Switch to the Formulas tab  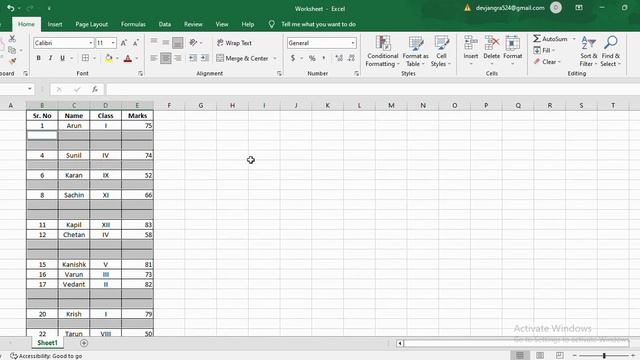coord(133,24)
